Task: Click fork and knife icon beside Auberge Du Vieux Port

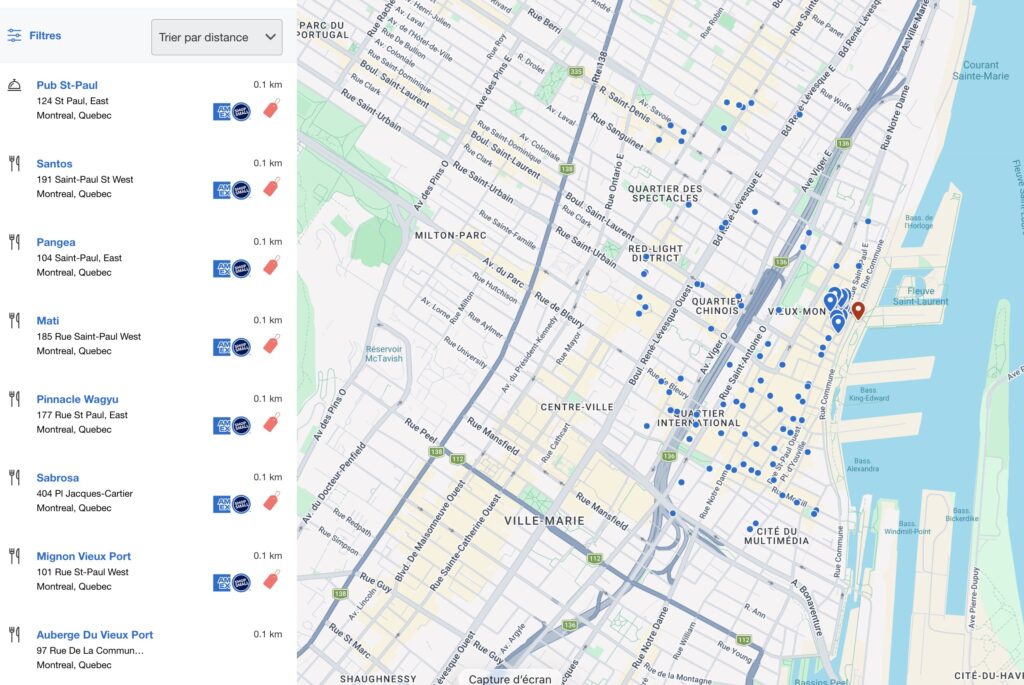Action: coord(14,634)
